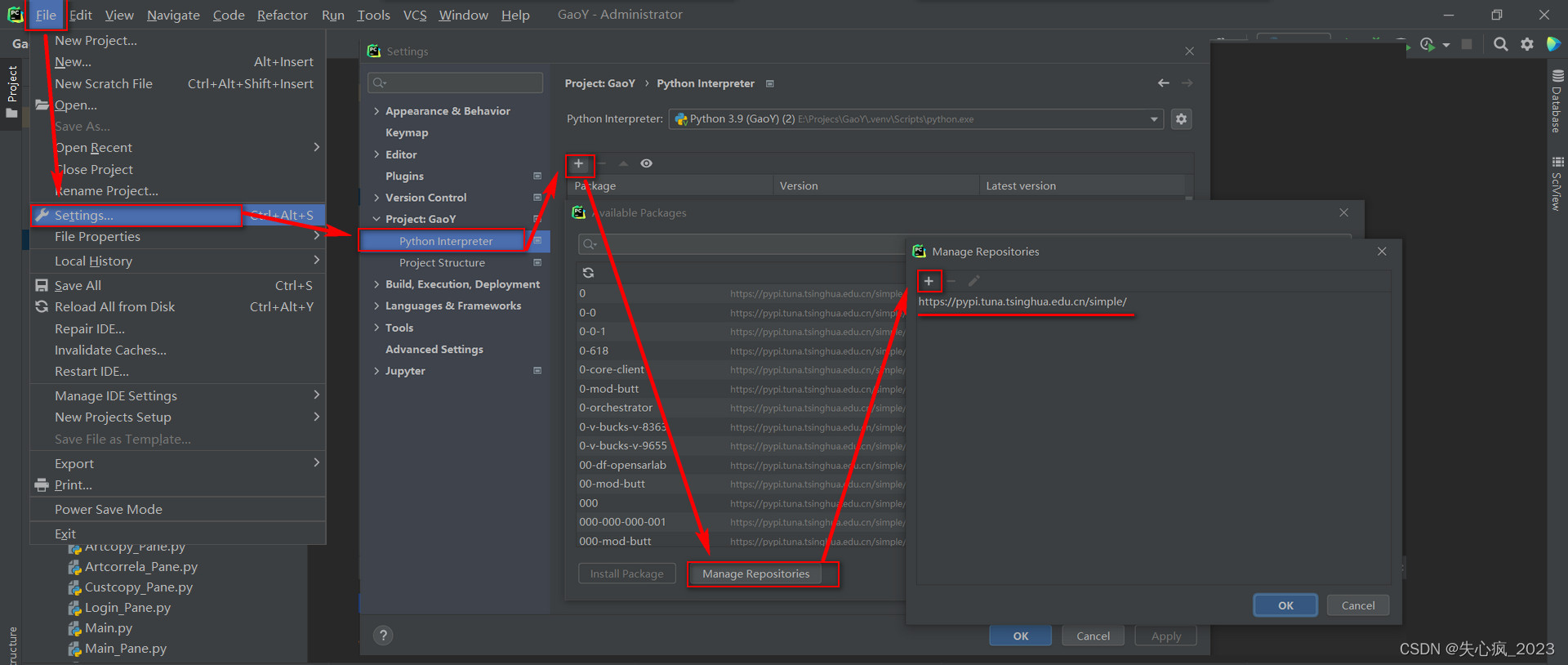1568x665 pixels.
Task: Open Login_Pane.py in project tree
Action: (x=127, y=608)
